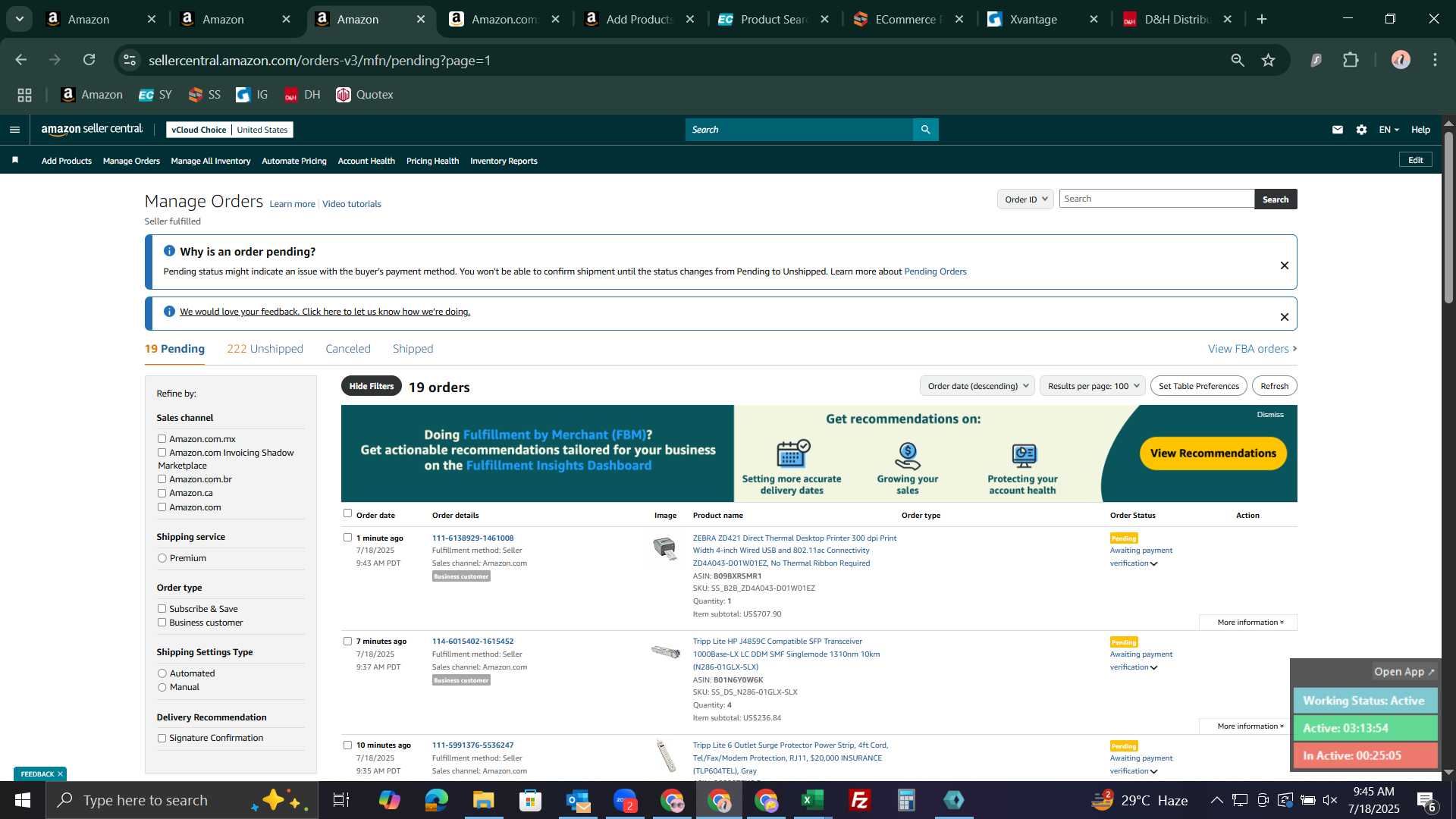Image resolution: width=1456 pixels, height=819 pixels.
Task: Open the EN language dropdown
Action: 1389,130
